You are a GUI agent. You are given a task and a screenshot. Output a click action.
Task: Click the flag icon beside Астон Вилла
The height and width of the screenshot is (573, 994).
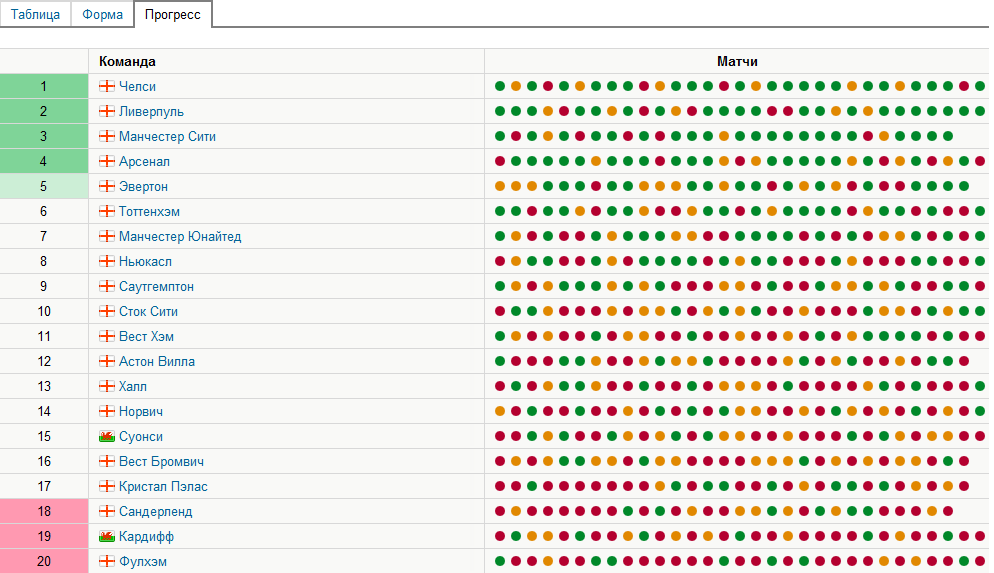coord(107,361)
